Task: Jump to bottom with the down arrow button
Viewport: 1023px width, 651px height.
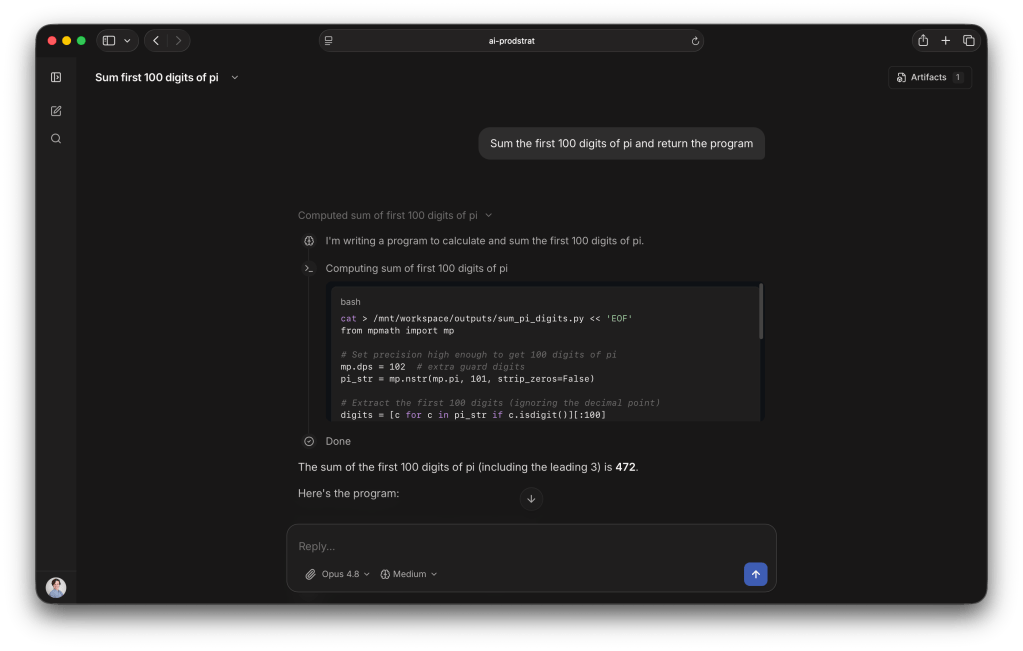Action: [531, 499]
